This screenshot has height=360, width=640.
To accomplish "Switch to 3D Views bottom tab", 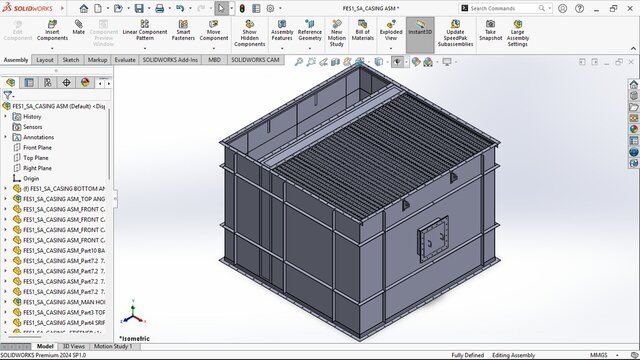I will tap(73, 347).
